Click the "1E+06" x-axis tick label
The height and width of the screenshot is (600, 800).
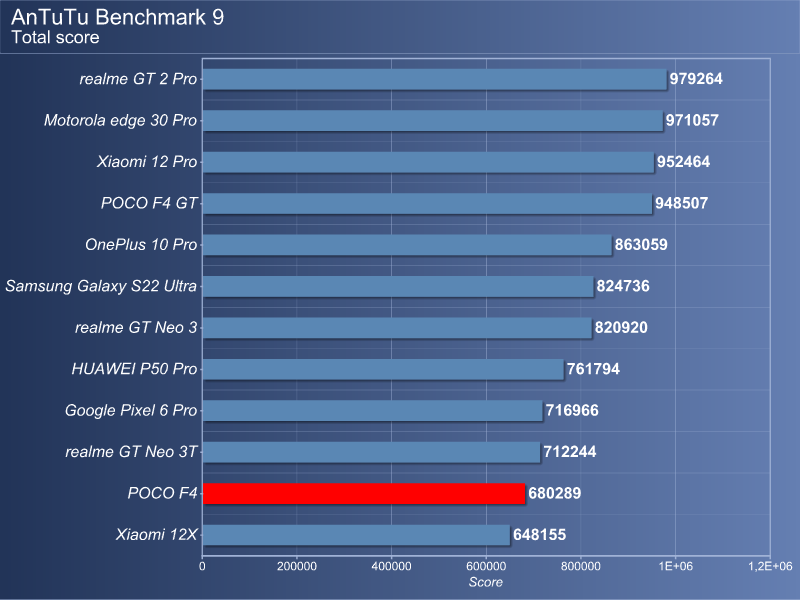[676, 566]
